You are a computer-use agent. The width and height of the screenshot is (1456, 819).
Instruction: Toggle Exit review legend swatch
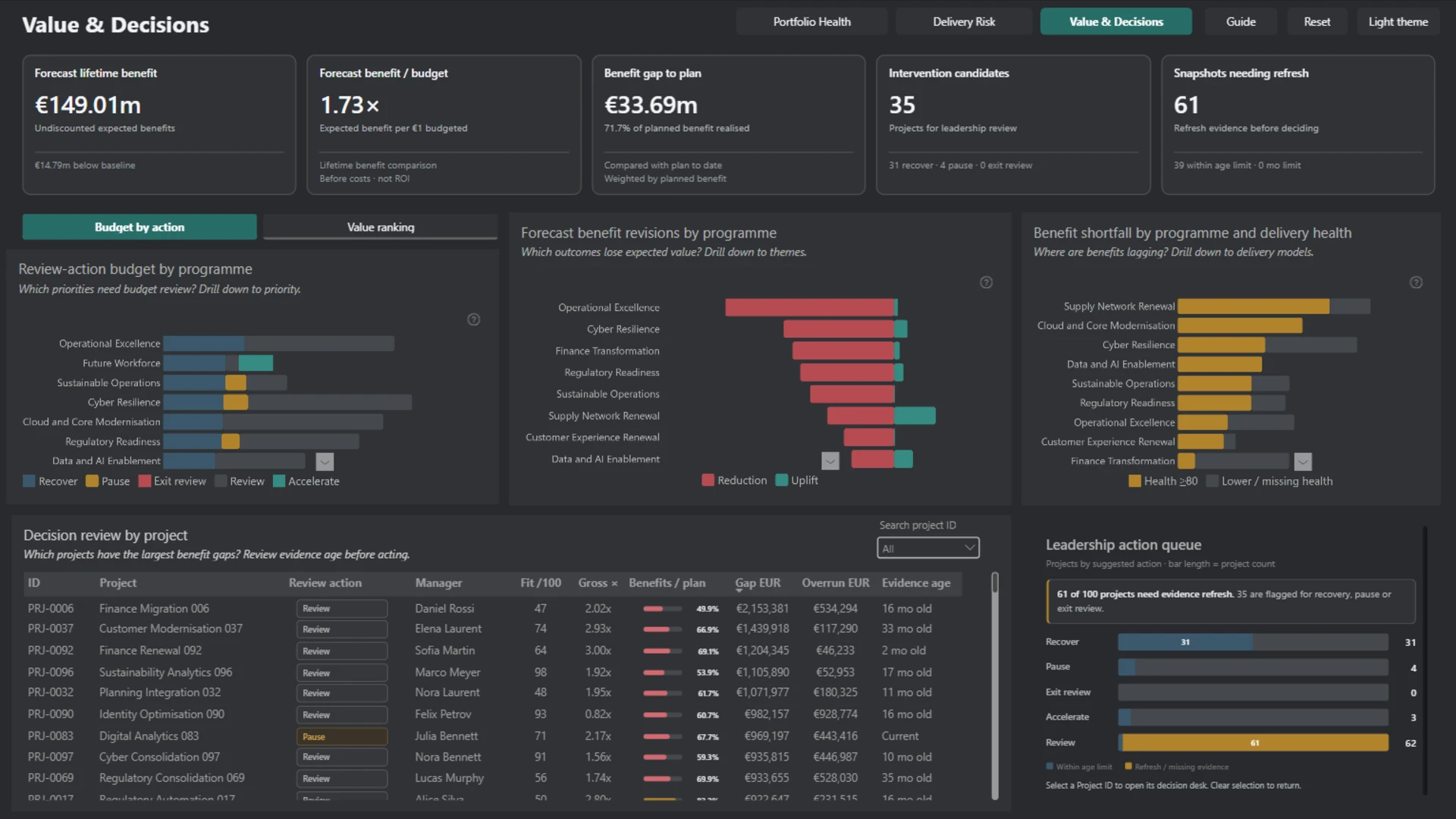point(145,481)
